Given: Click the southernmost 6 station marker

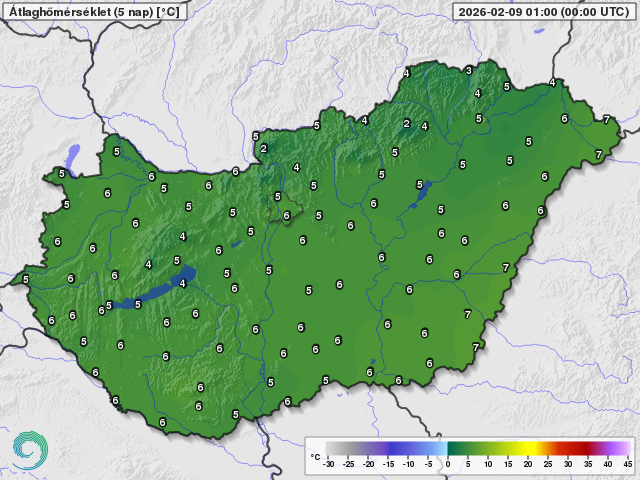Looking at the screenshot, I should (162, 423).
